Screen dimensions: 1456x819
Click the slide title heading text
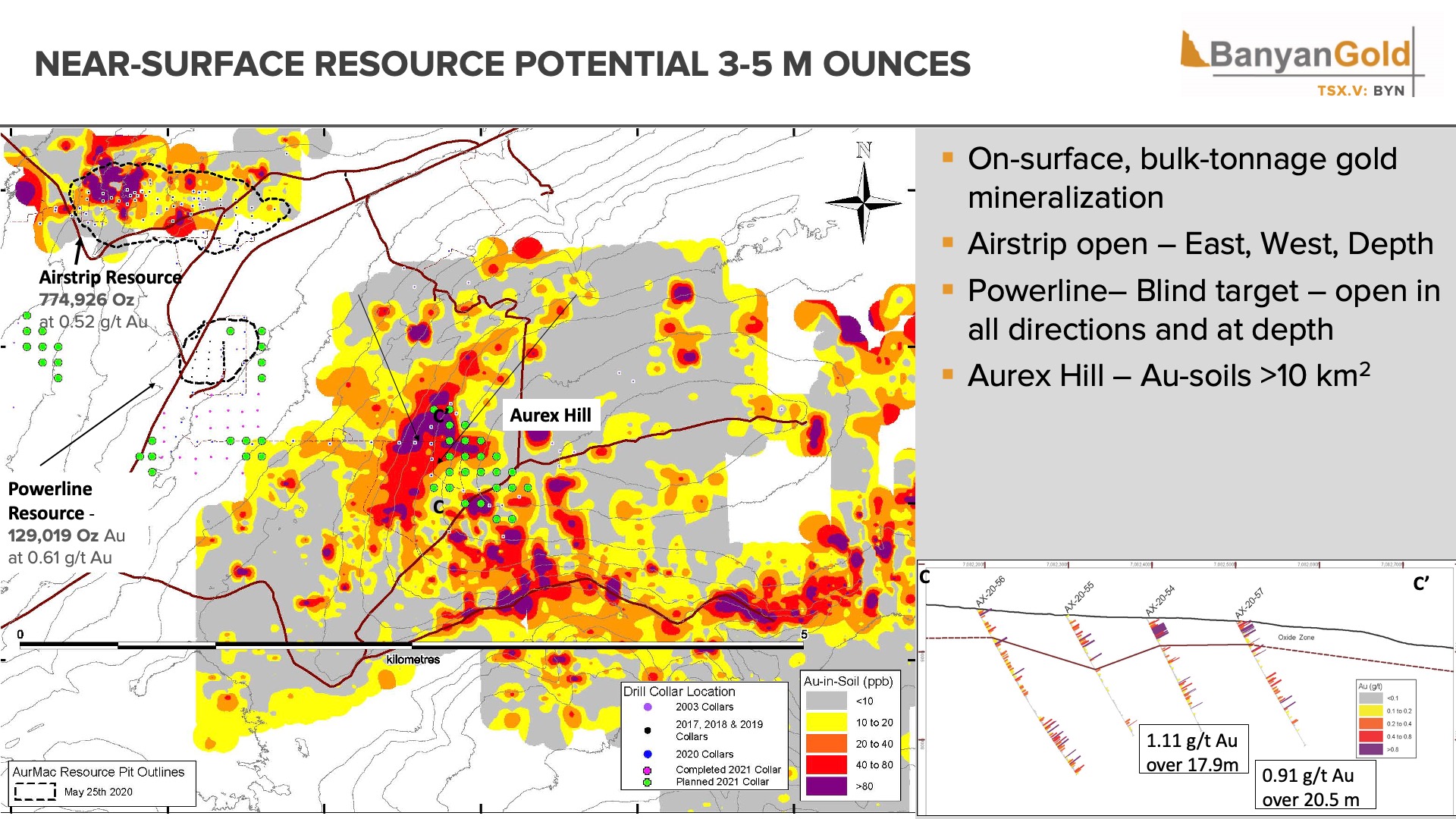[502, 64]
